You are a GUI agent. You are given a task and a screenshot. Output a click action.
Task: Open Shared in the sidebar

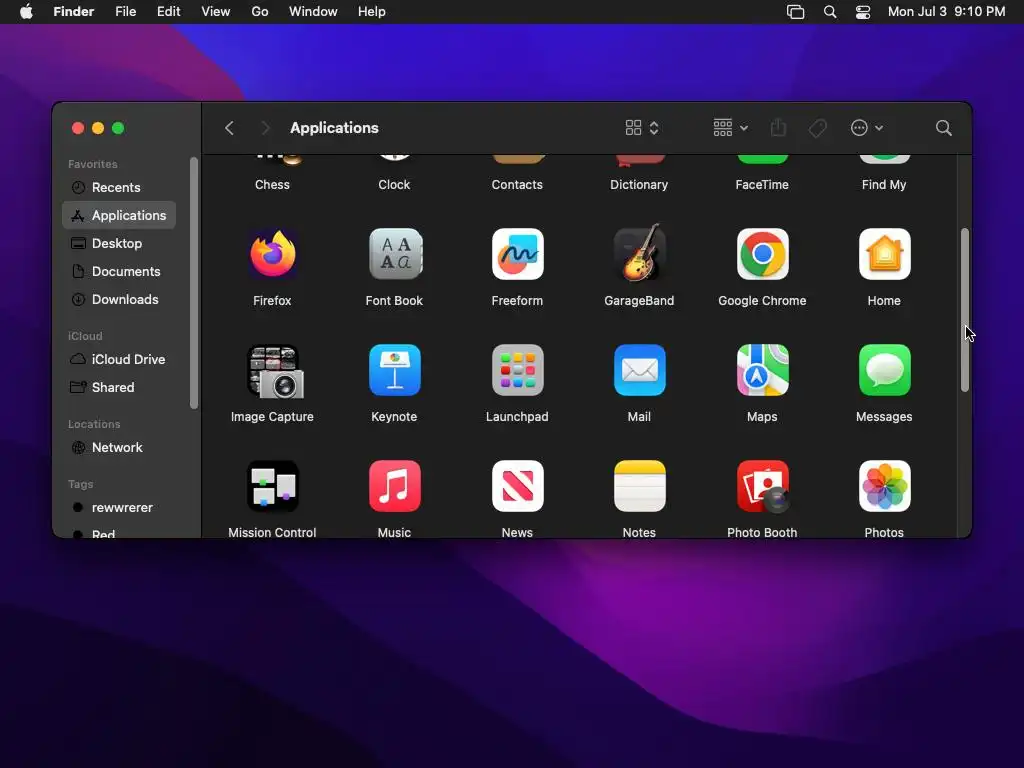(x=119, y=388)
